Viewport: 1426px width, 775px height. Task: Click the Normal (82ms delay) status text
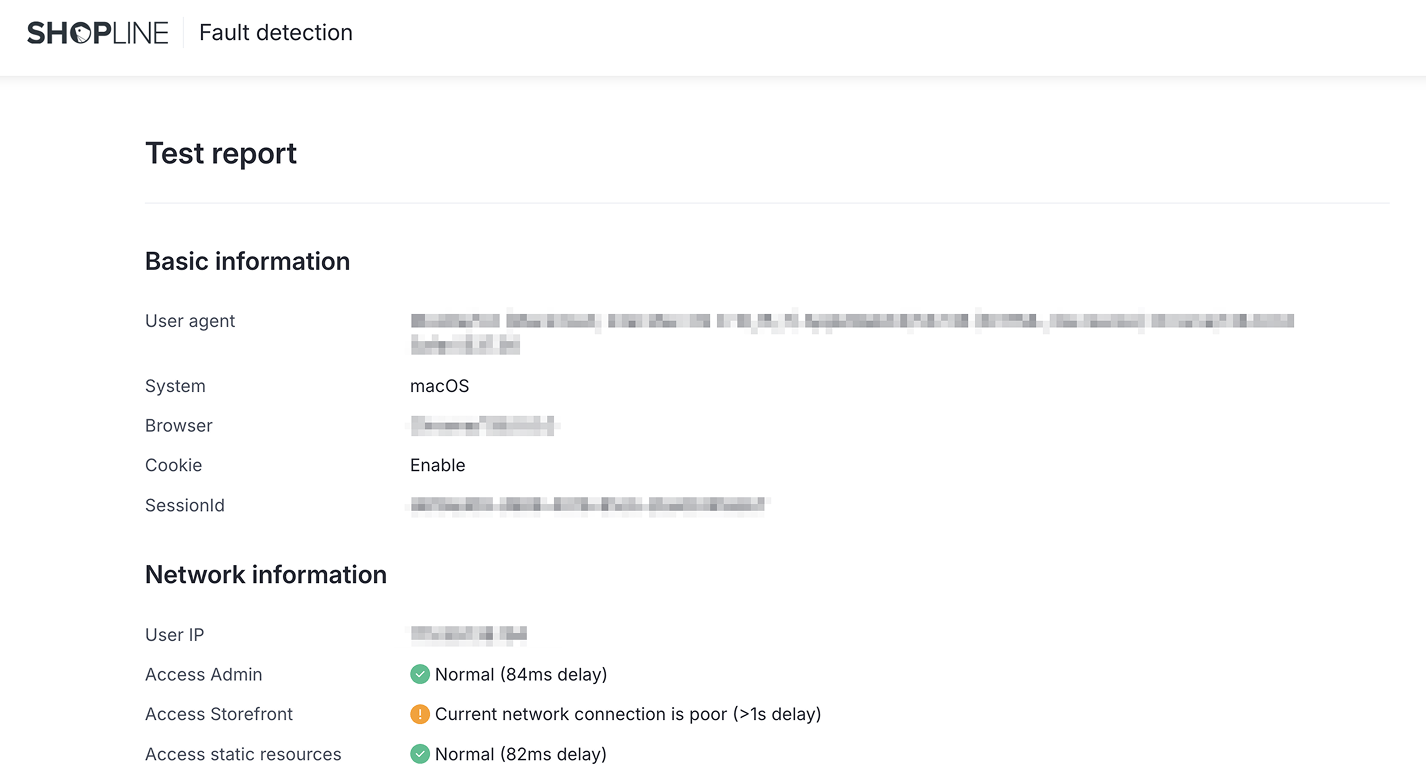(x=521, y=754)
